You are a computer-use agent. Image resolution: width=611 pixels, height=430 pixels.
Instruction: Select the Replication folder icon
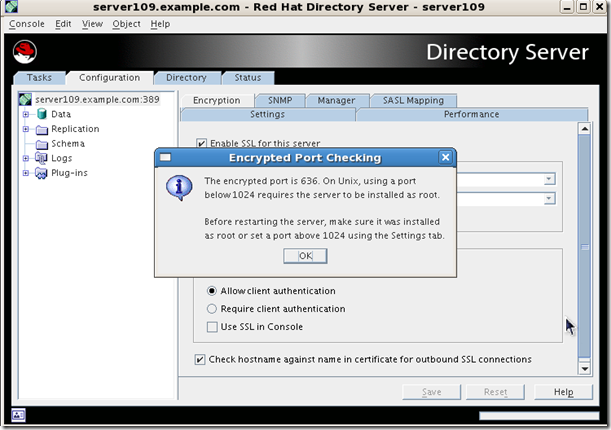click(x=42, y=129)
